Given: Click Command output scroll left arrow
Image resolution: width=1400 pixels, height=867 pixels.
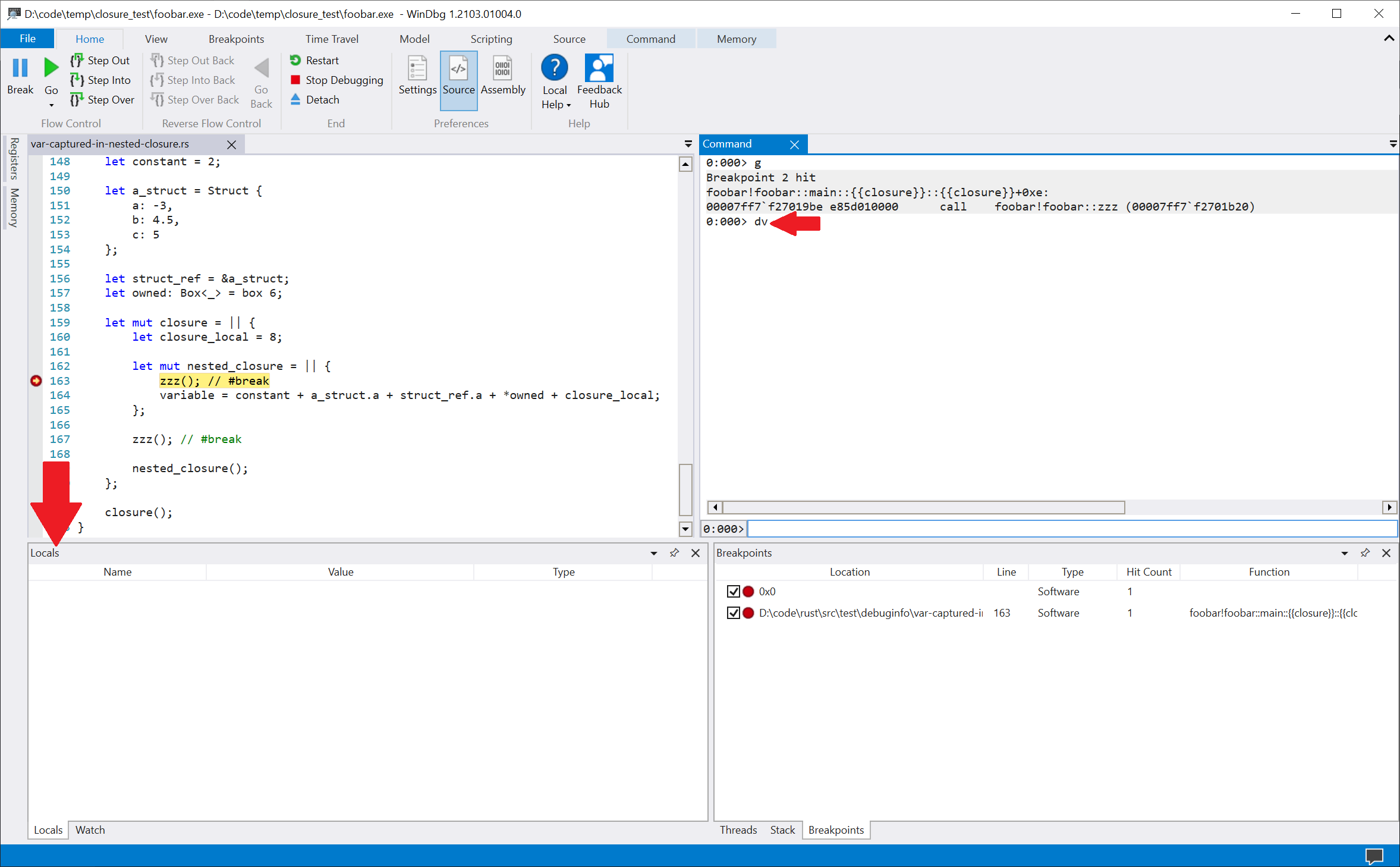Looking at the screenshot, I should pos(715,507).
